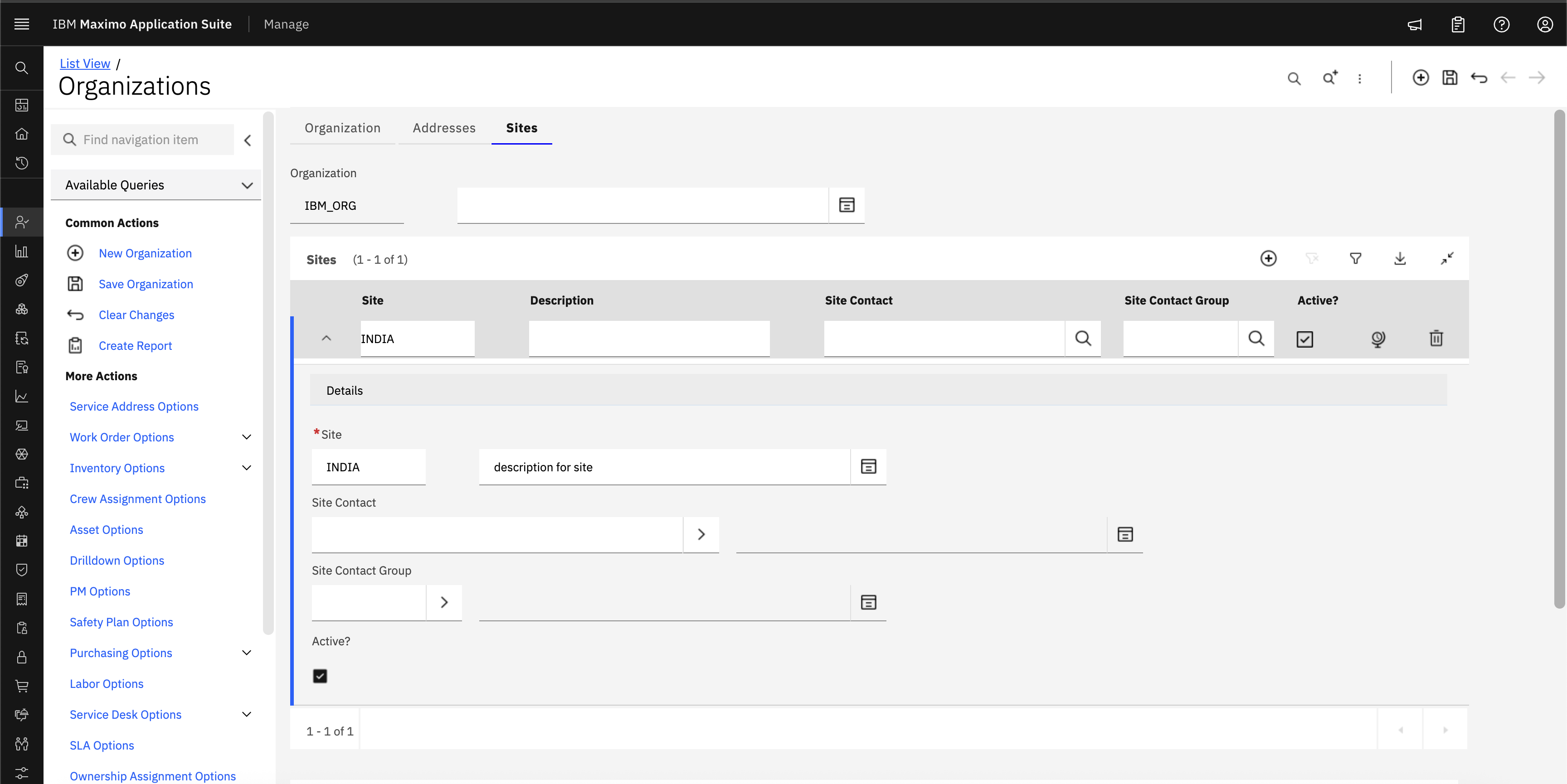
Task: Open the hamburger navigation menu
Action: click(x=22, y=24)
